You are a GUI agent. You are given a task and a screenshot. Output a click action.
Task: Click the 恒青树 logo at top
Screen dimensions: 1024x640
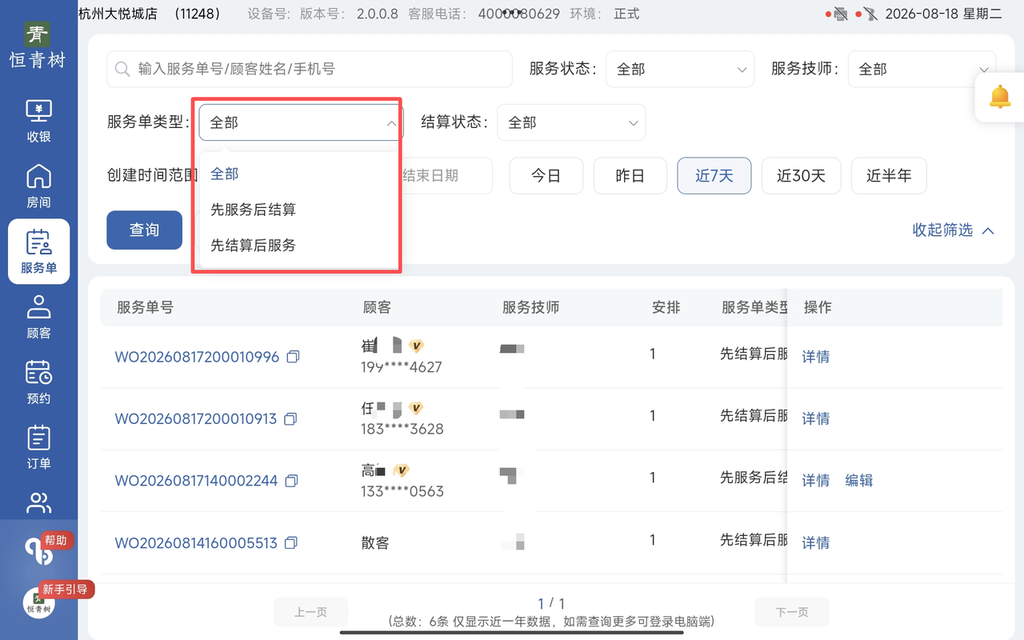[37, 46]
